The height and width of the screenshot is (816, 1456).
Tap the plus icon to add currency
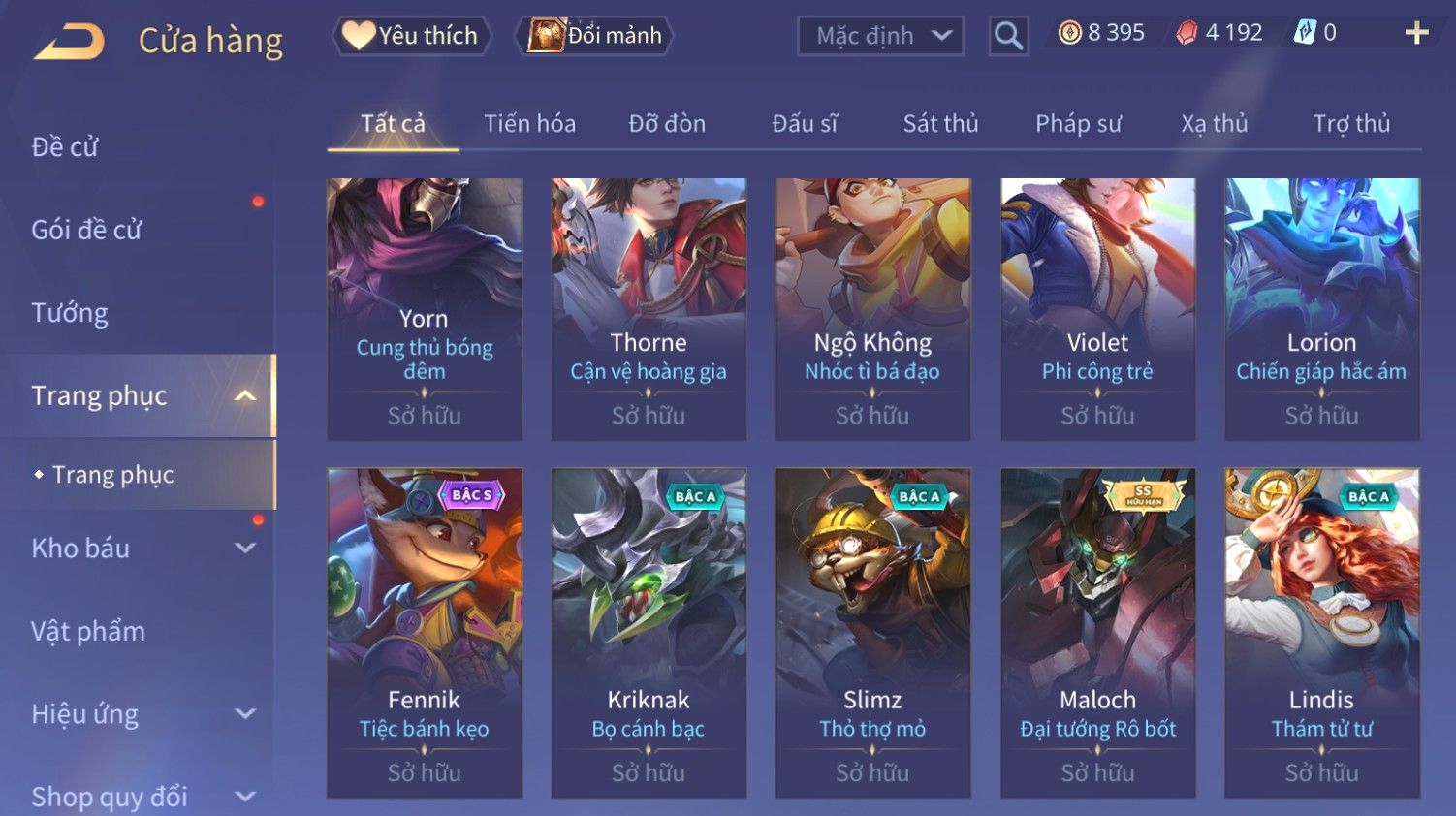tap(1416, 33)
